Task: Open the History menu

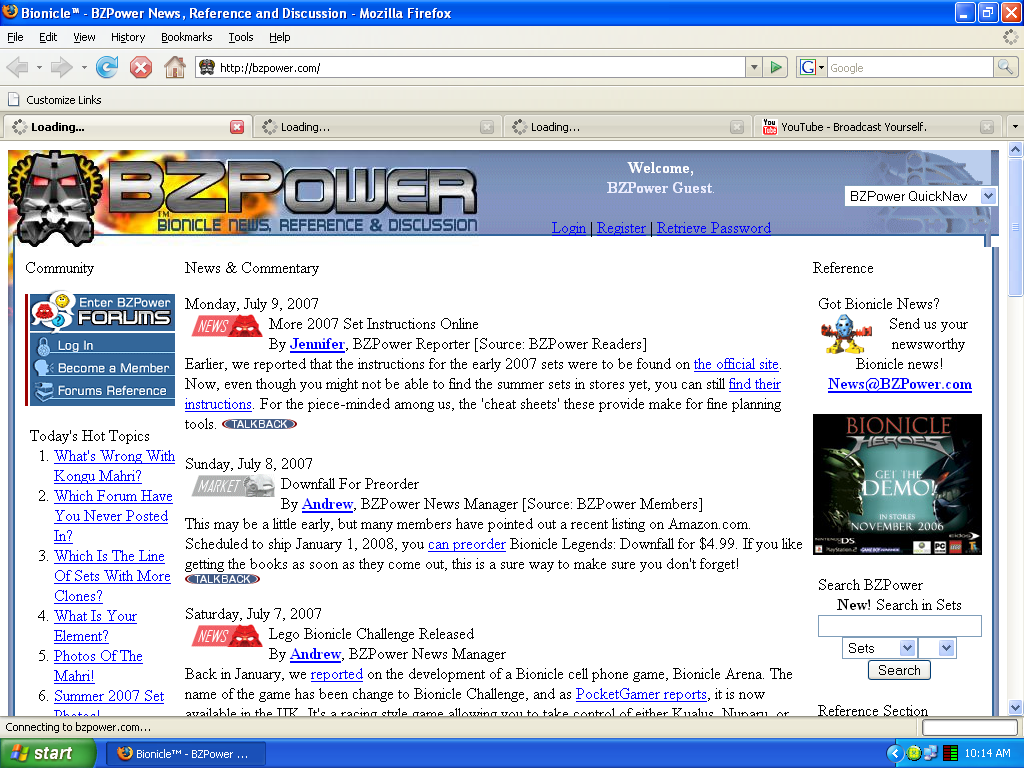Action: tap(128, 37)
